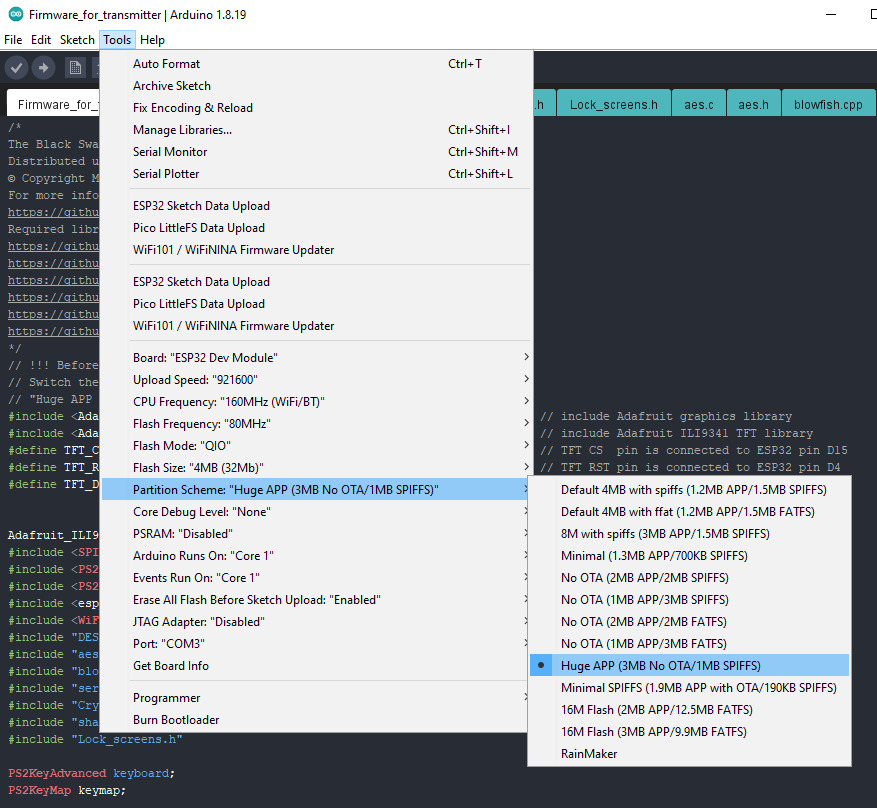This screenshot has width=877, height=808.
Task: Select 16M Flash (2MB APP/12.5MB FATFS)
Action: (x=689, y=710)
